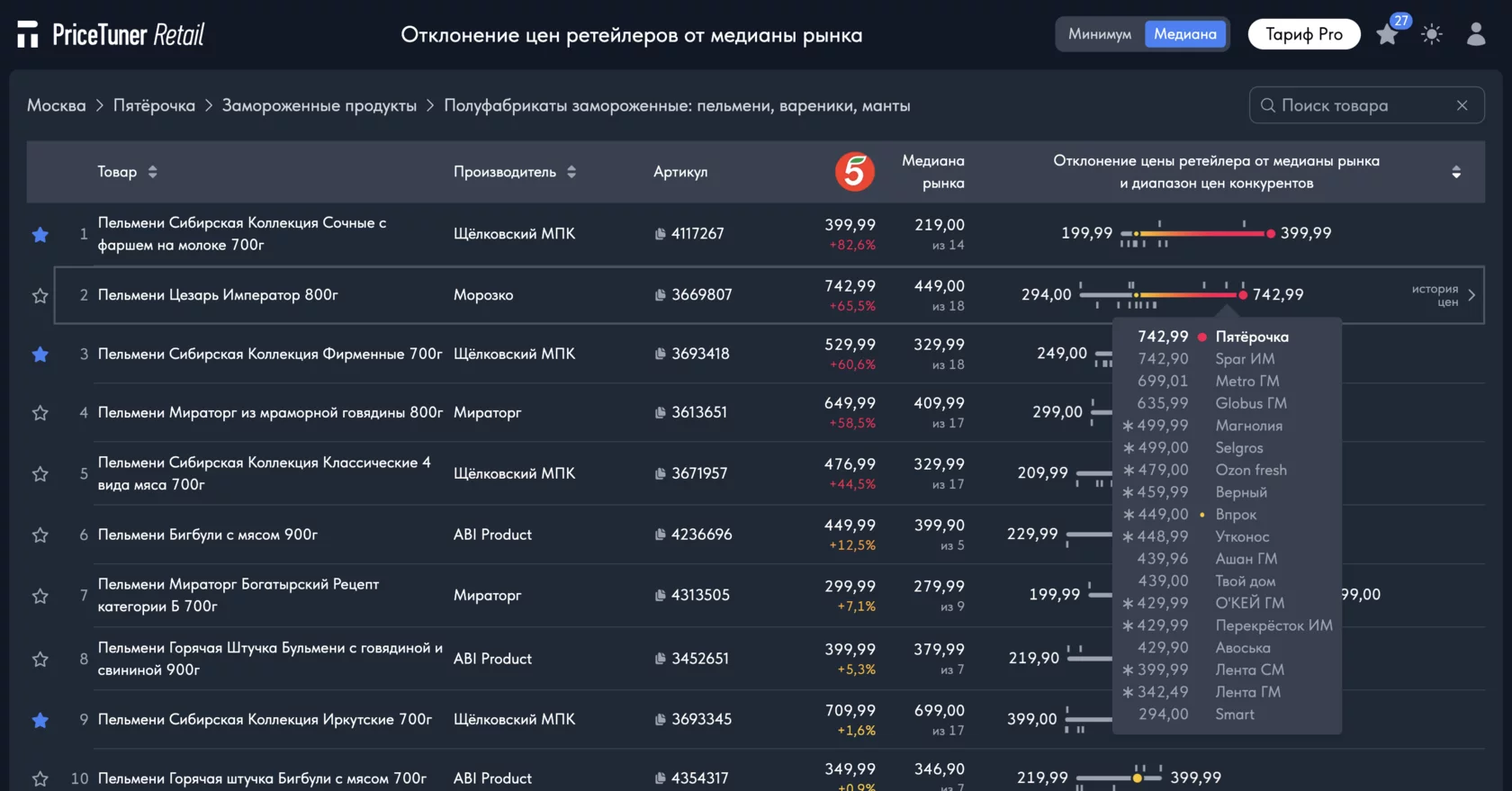Clear the product search field
This screenshot has height=791, width=1512.
1462,106
